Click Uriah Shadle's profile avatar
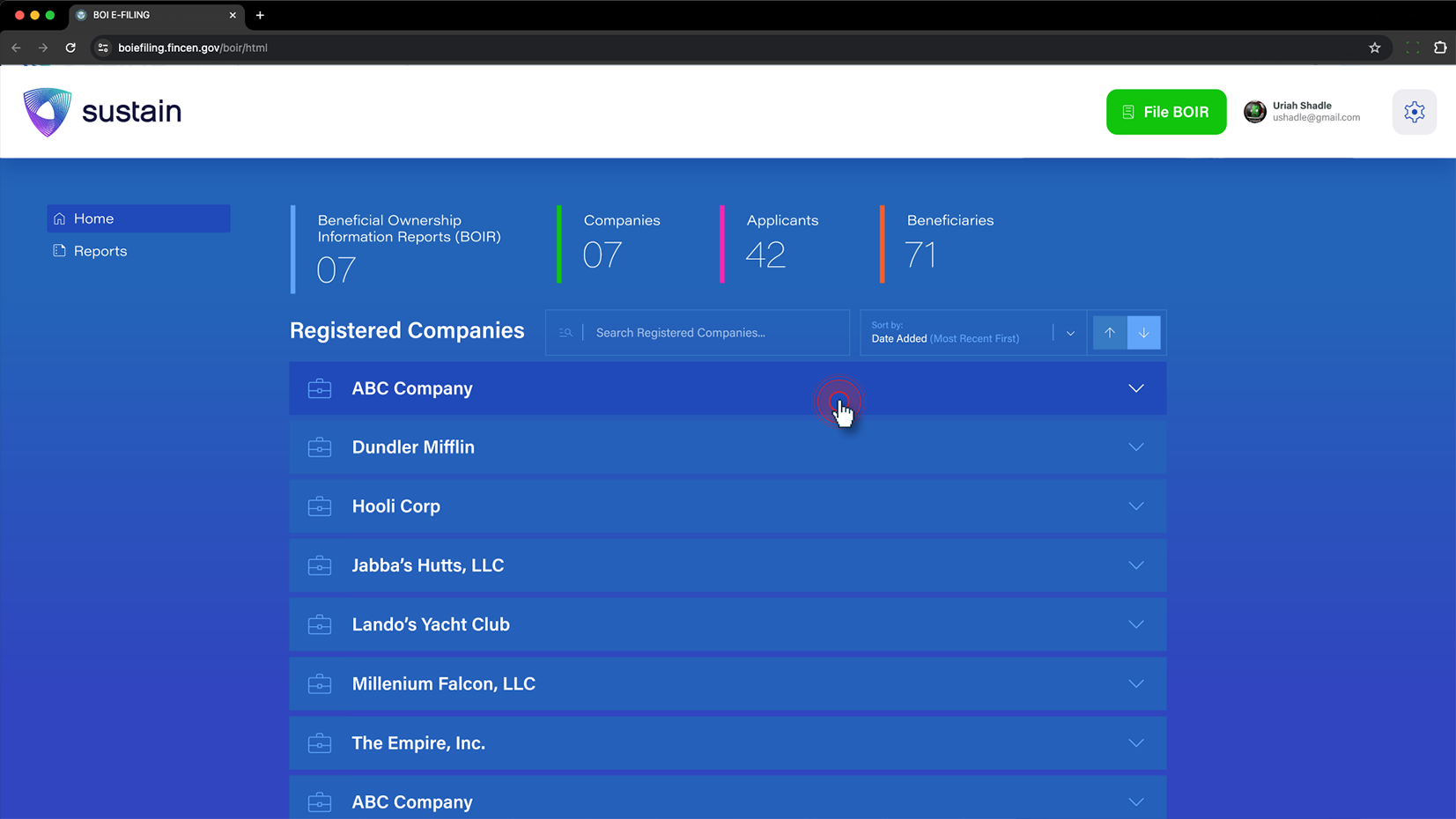 (1254, 112)
